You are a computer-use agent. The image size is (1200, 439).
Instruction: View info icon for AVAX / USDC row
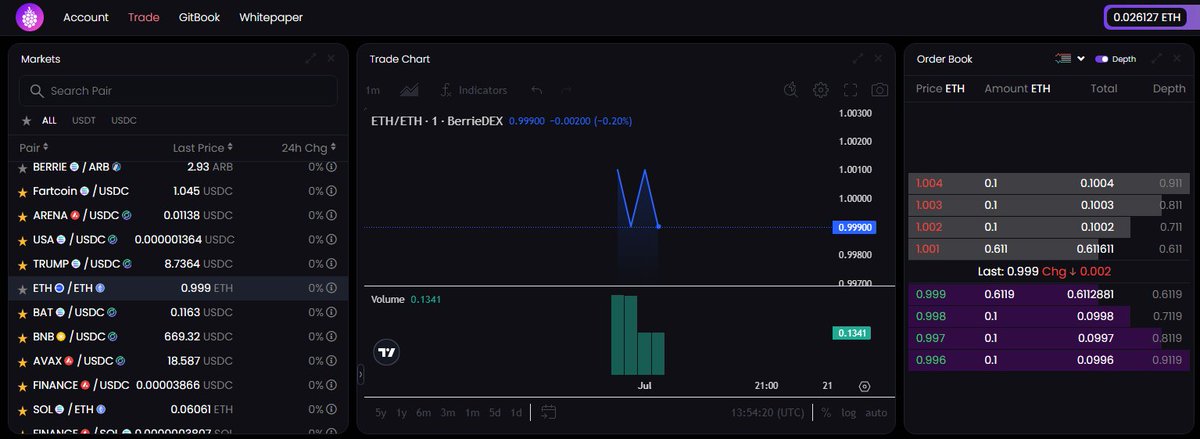click(x=331, y=361)
